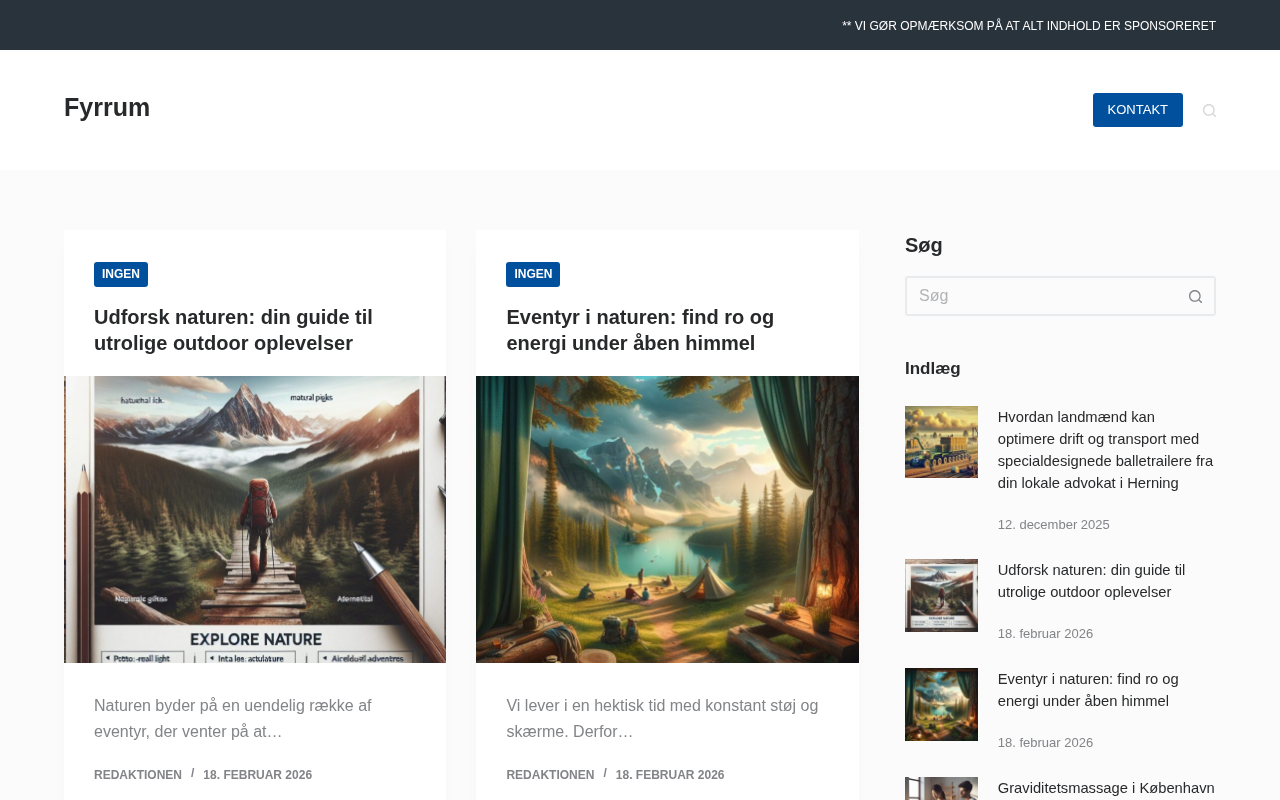1280x800 pixels.
Task: Click '18. FEBRUAR 2026' on Eventyr i naturen card
Action: [x=670, y=775]
